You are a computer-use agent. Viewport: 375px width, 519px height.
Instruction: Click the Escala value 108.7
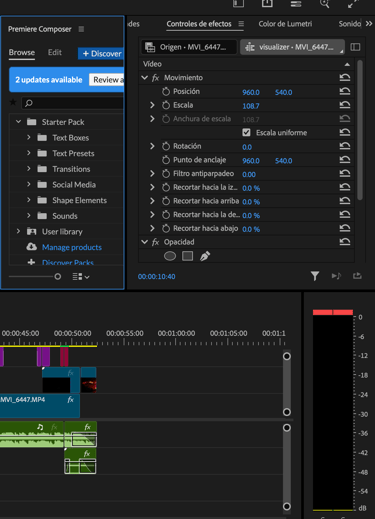tap(251, 106)
